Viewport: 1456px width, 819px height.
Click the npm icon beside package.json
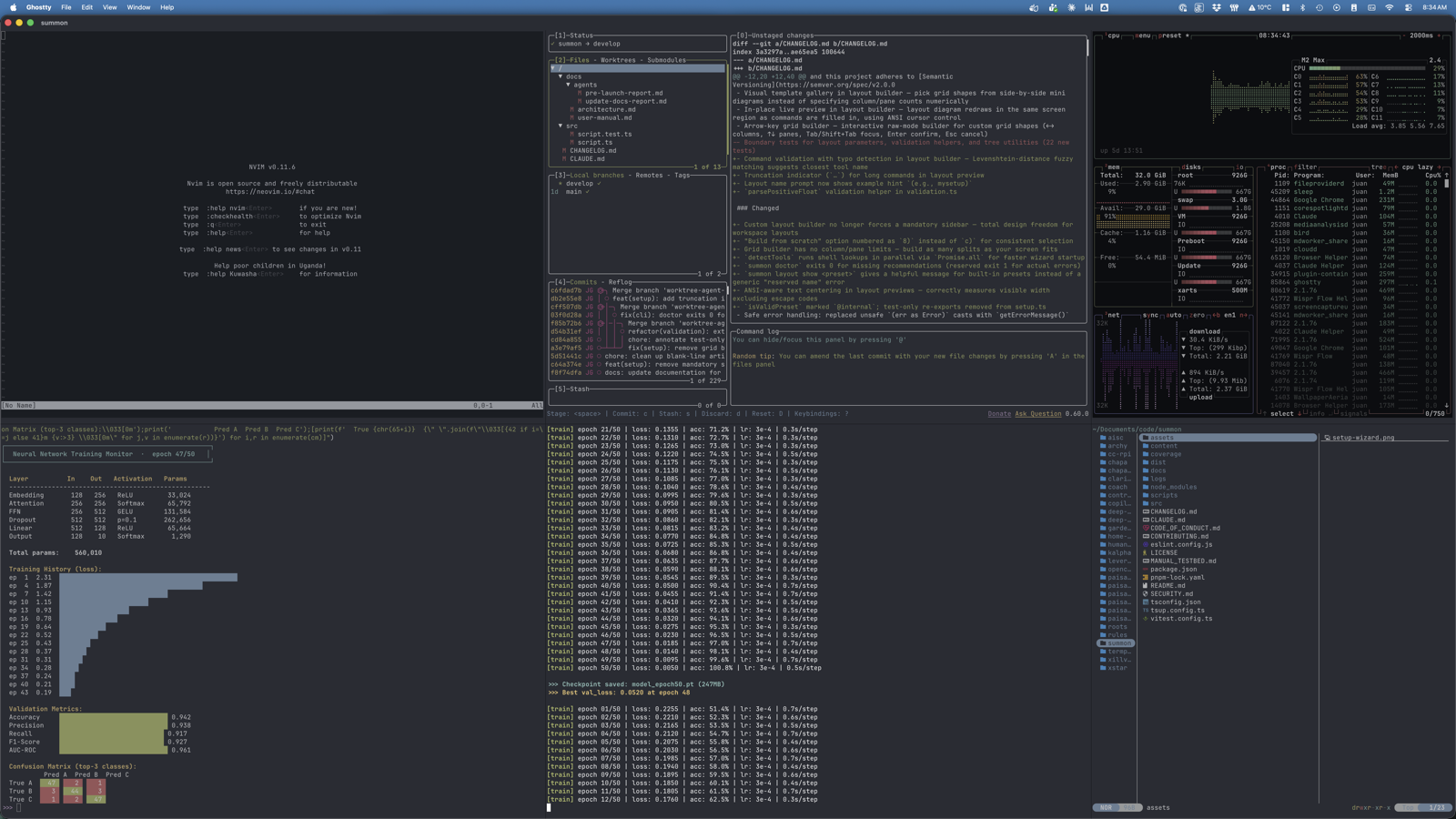[1145, 570]
